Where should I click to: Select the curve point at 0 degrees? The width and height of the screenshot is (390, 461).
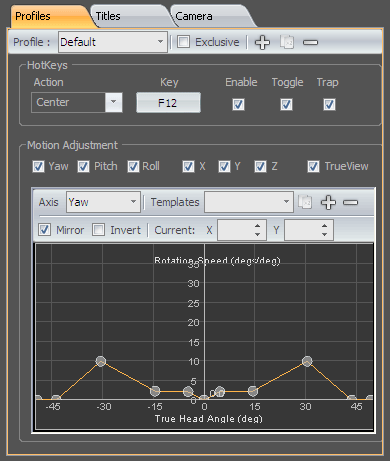[204, 398]
